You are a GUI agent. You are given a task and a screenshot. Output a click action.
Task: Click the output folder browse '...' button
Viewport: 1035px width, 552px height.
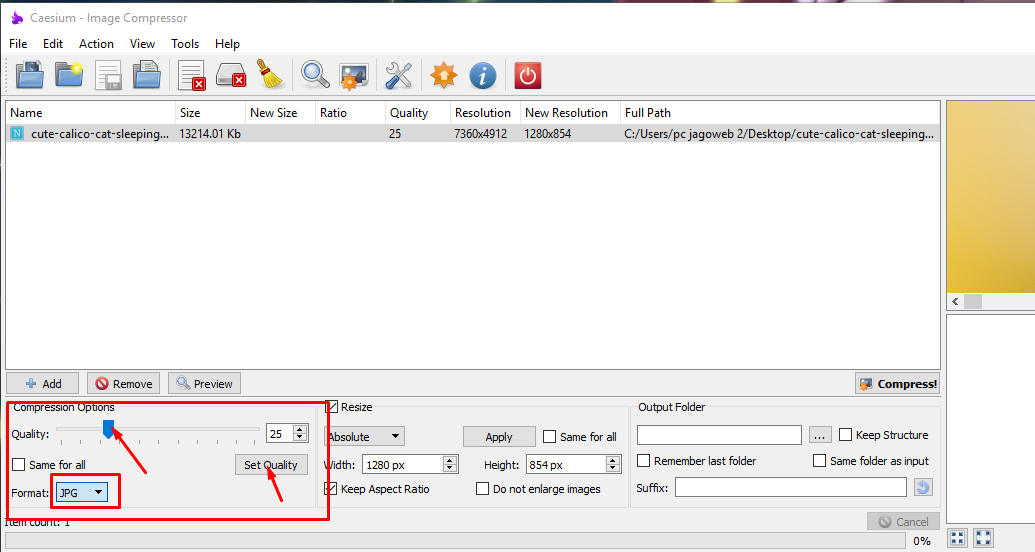click(820, 435)
